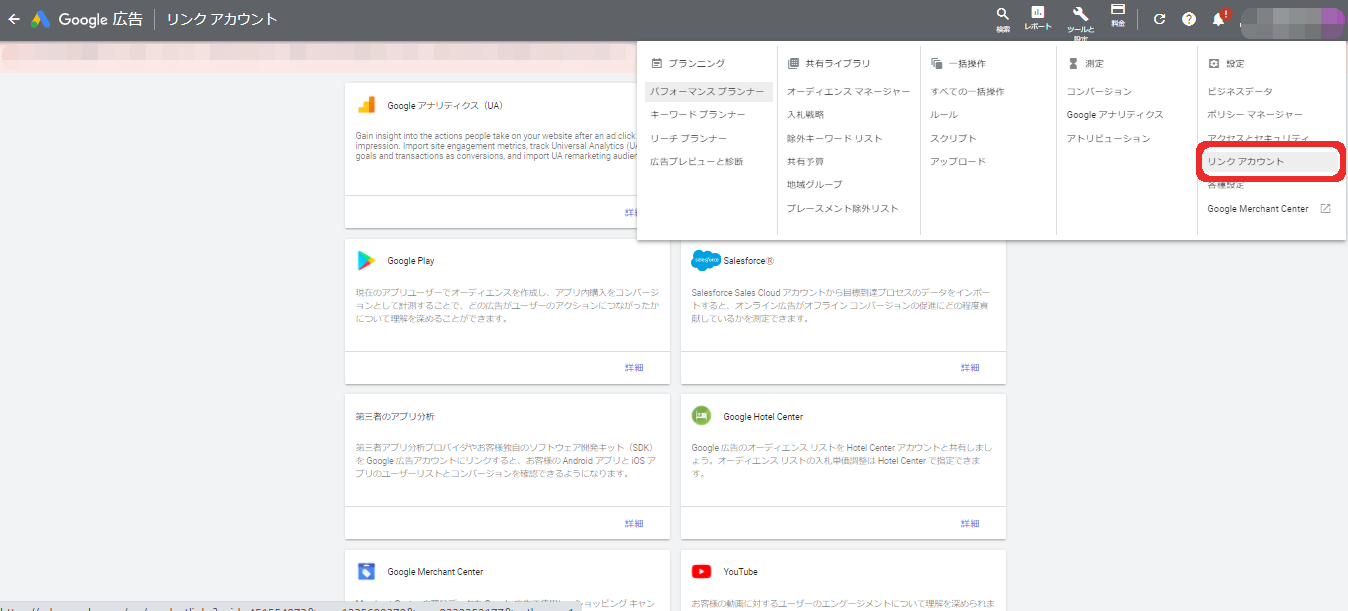Click the external link icon beside Merchant Center
This screenshot has width=1348, height=611.
pos(1326,208)
